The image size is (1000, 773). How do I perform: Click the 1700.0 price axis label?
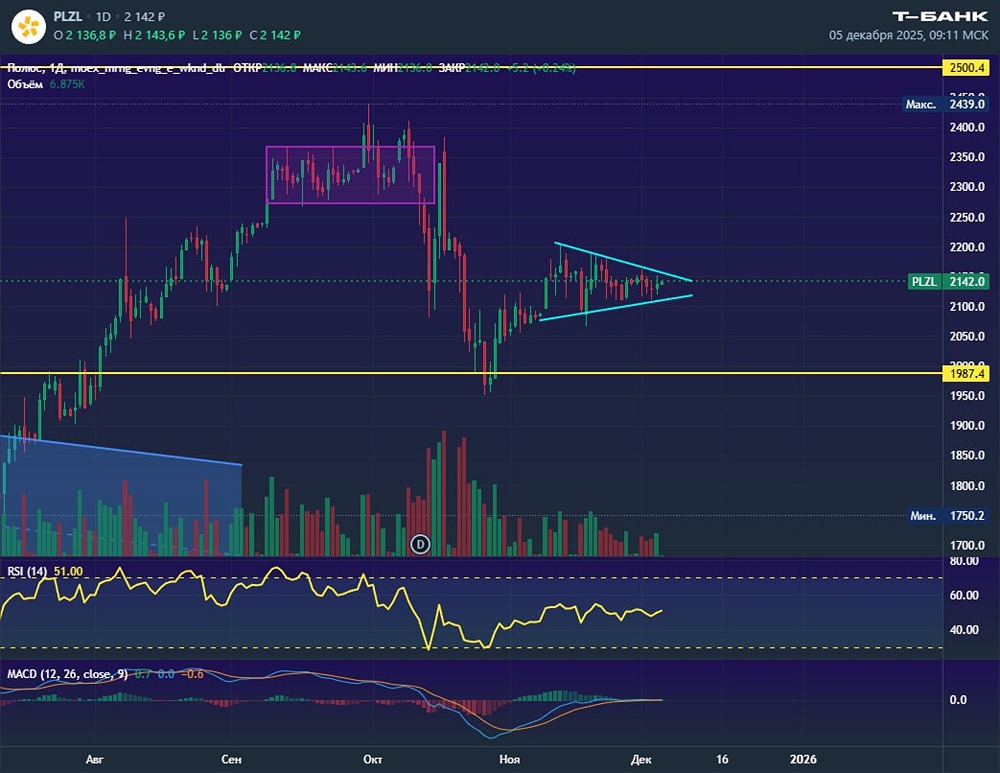pos(967,545)
